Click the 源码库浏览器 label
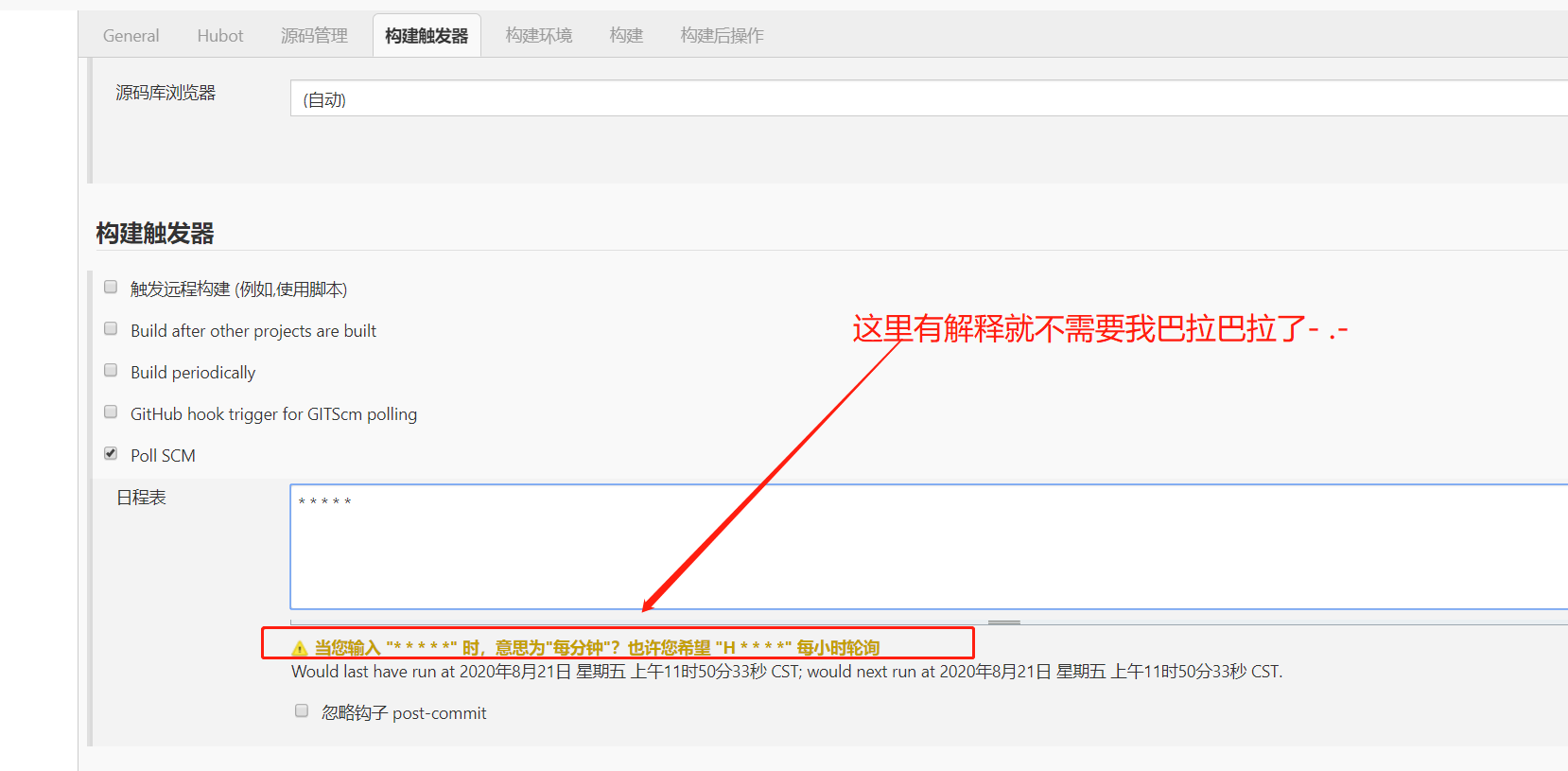The width and height of the screenshot is (1568, 771). click(166, 93)
